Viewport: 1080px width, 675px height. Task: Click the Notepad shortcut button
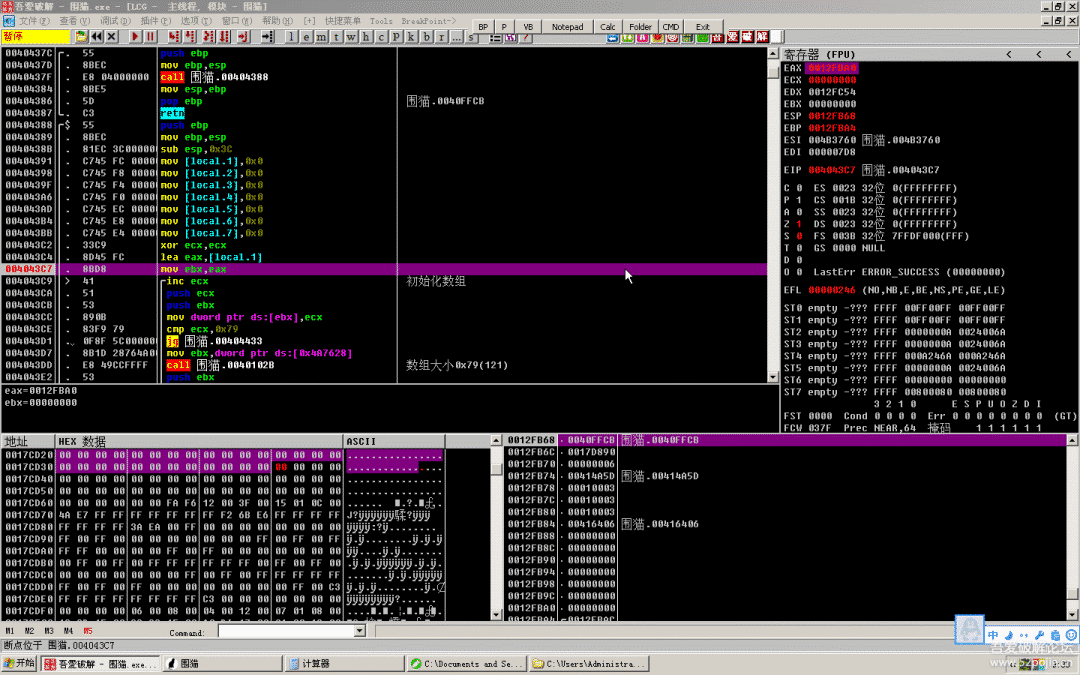[567, 27]
